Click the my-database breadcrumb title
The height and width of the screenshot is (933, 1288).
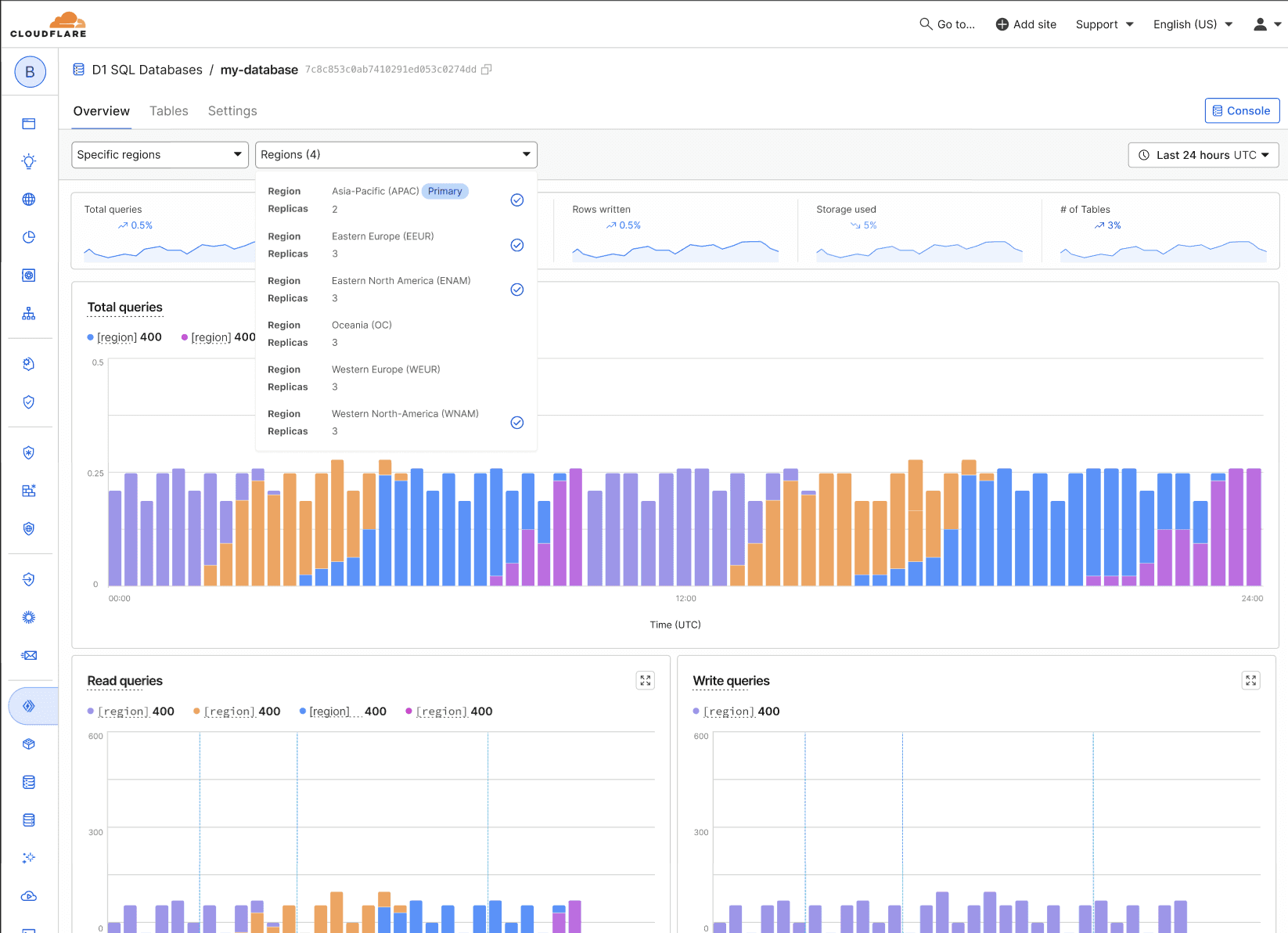pyautogui.click(x=259, y=70)
